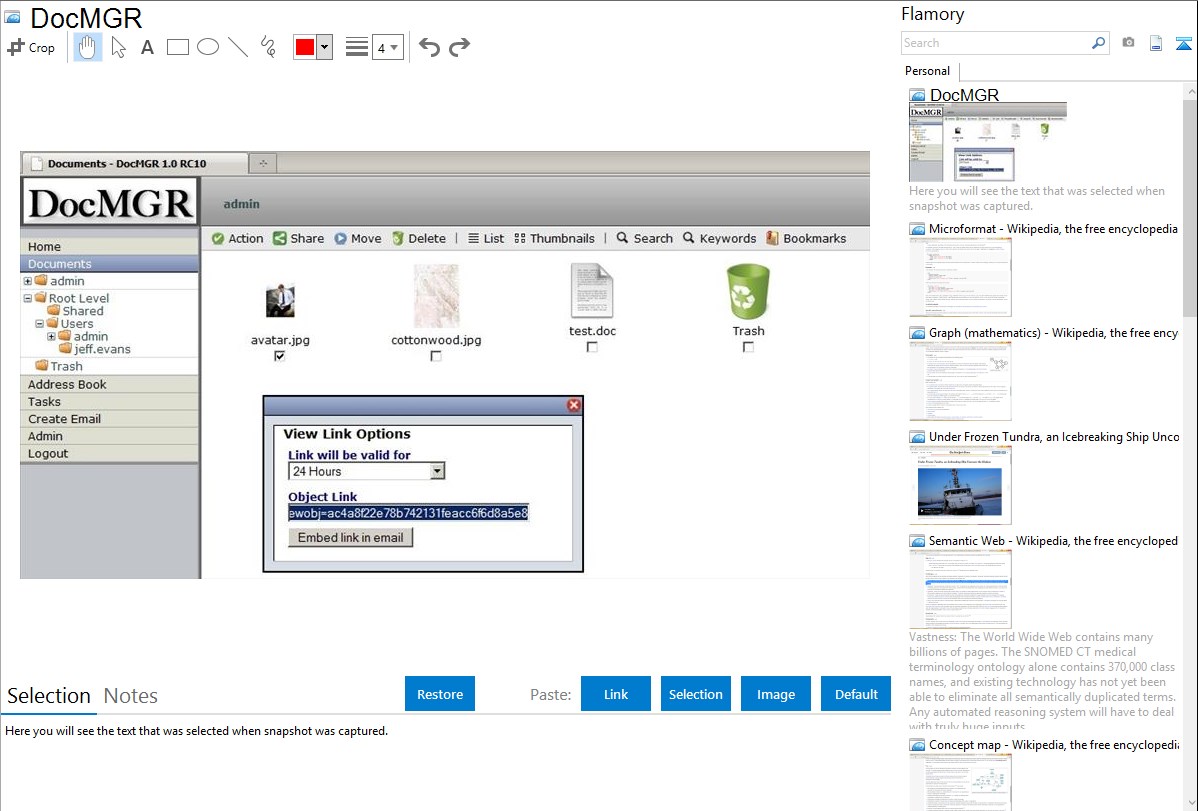Undo the last annotation
This screenshot has width=1198, height=811.
[429, 47]
